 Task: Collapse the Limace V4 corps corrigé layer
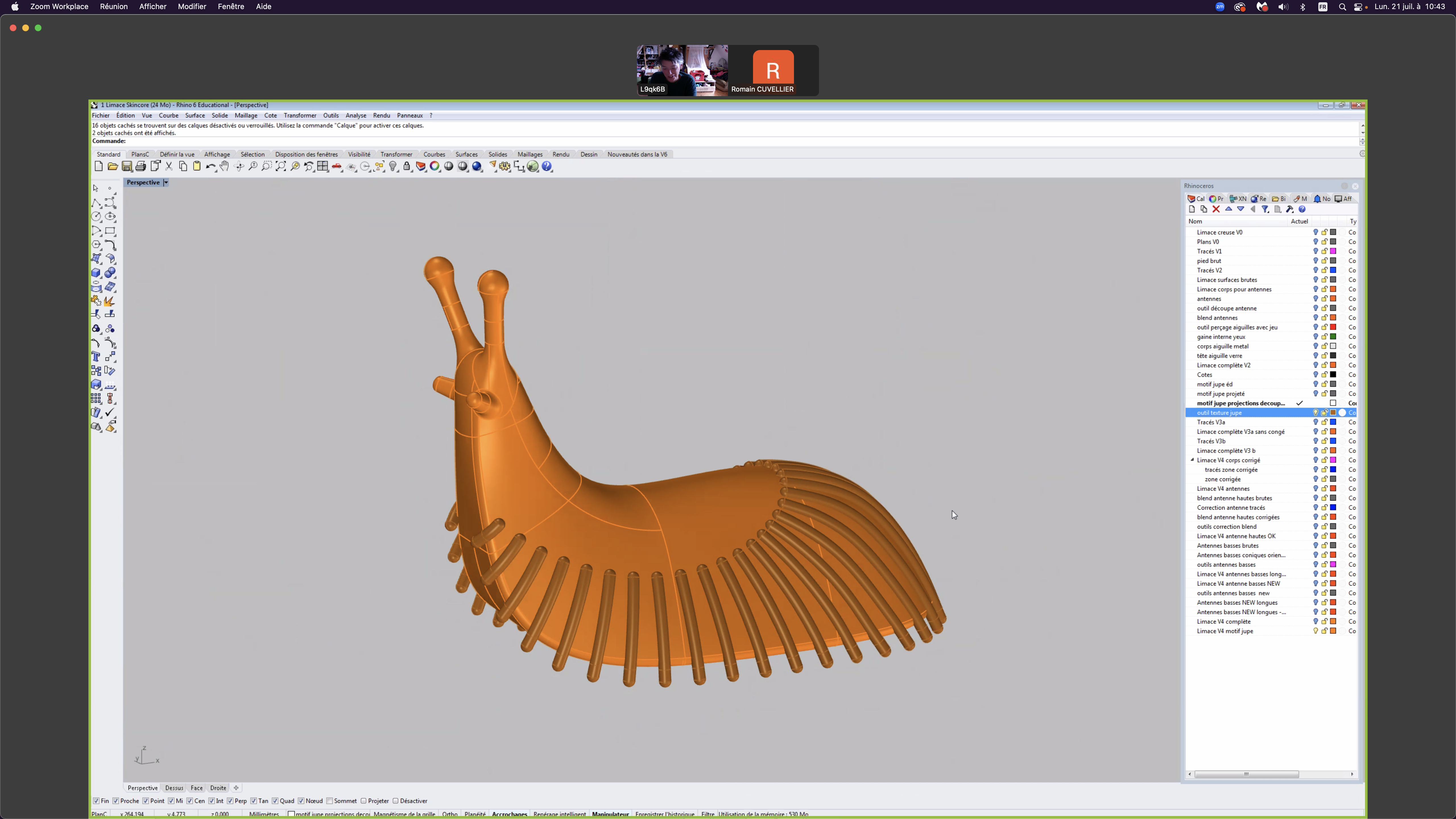pyautogui.click(x=1192, y=460)
